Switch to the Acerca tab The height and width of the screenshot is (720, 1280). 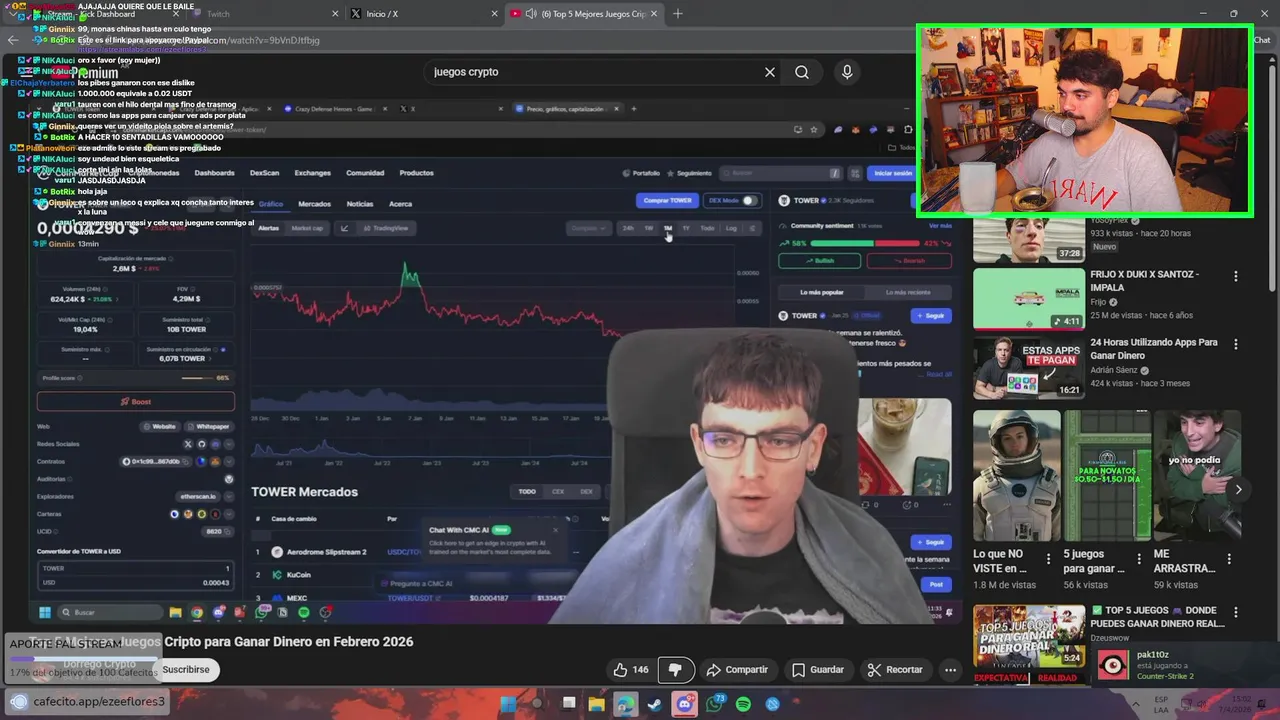400,204
